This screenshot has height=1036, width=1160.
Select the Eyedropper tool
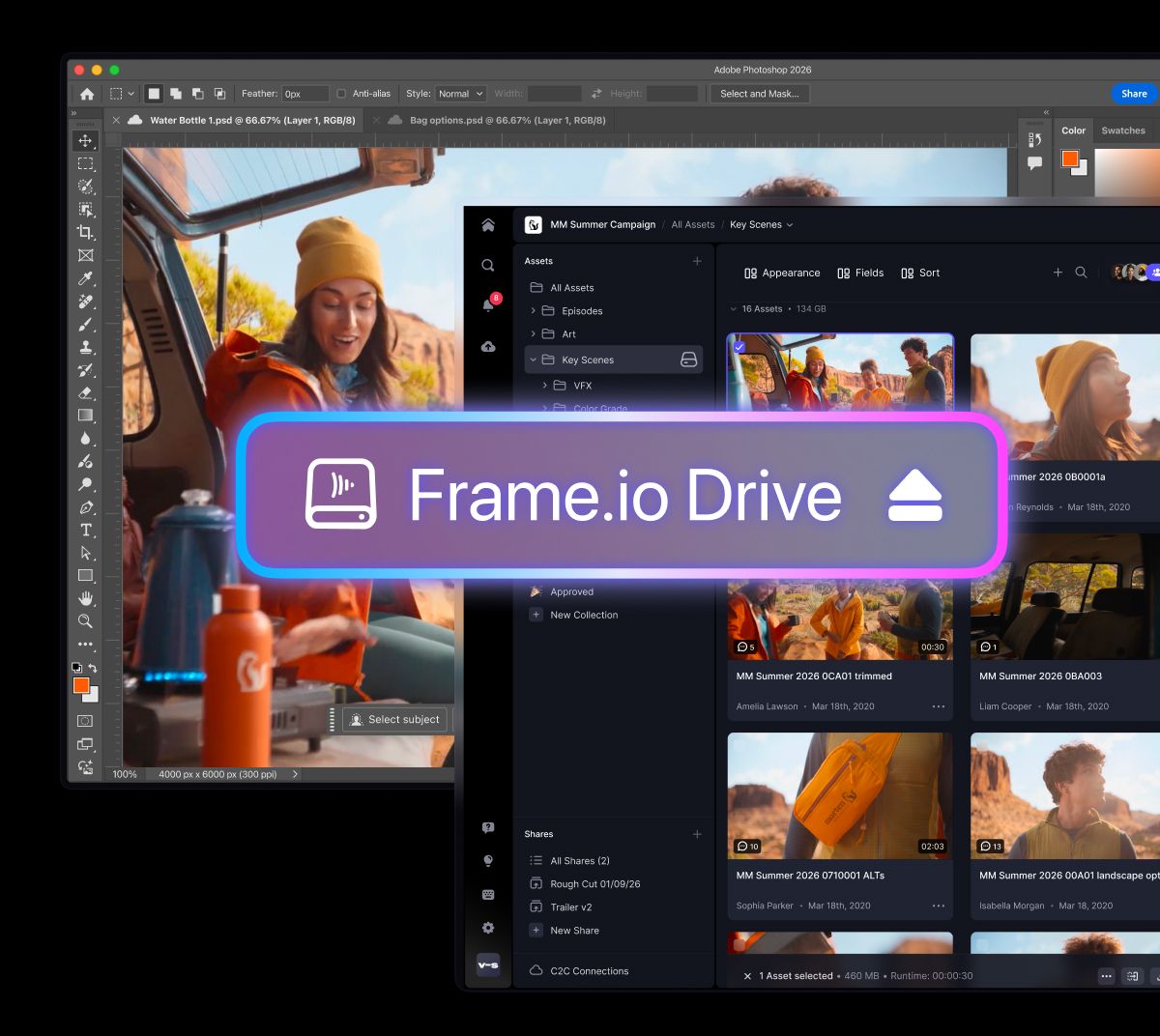85,277
